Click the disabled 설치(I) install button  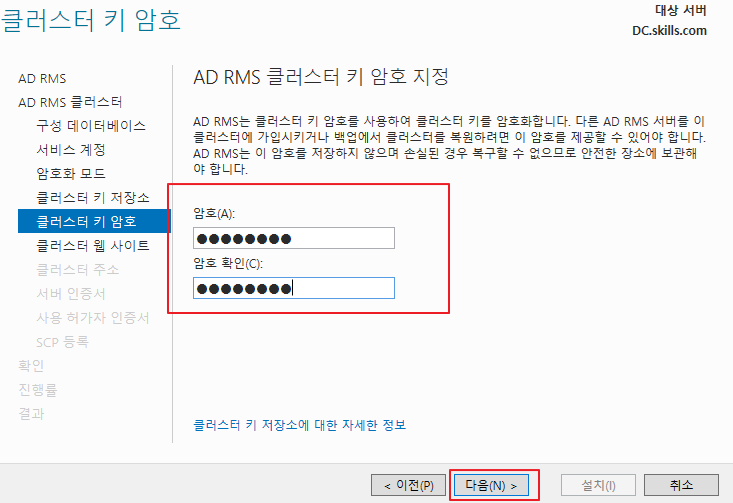tap(598, 485)
